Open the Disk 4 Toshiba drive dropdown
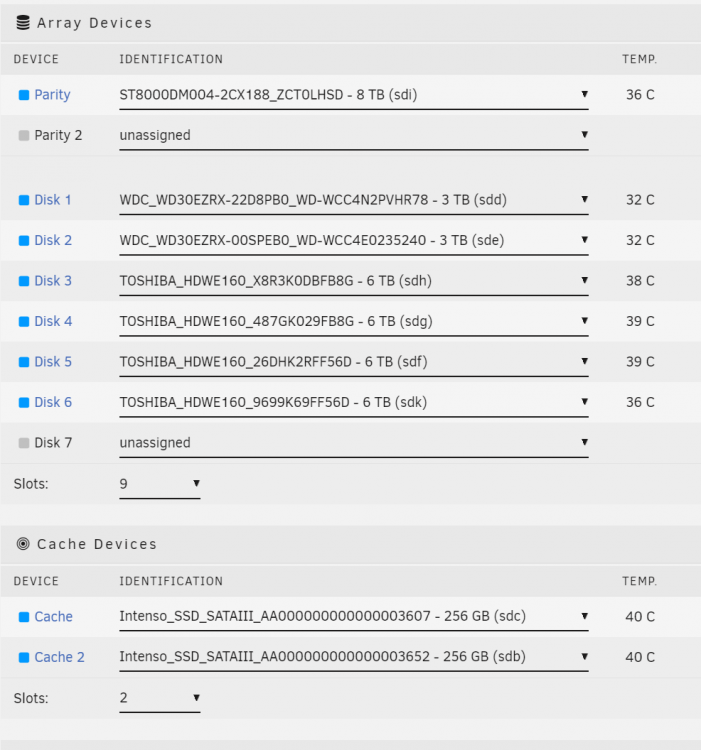 click(x=354, y=322)
